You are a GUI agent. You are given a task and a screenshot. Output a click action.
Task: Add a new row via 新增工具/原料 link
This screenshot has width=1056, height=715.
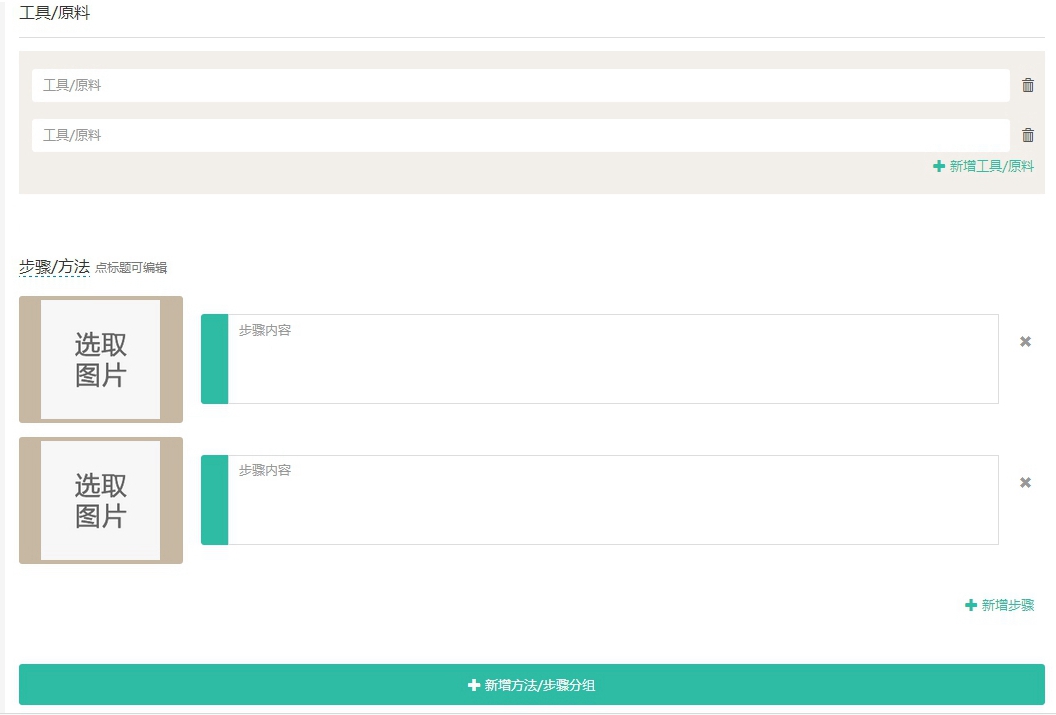pos(991,166)
